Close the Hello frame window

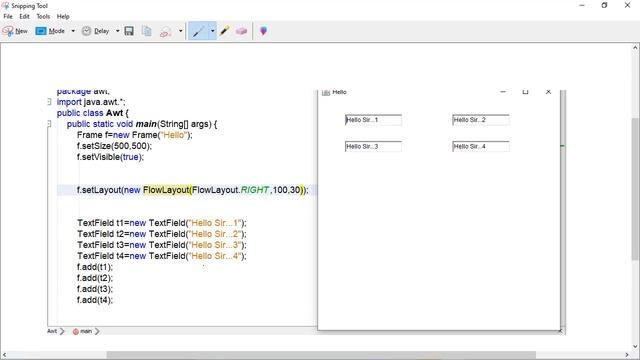[x=548, y=92]
